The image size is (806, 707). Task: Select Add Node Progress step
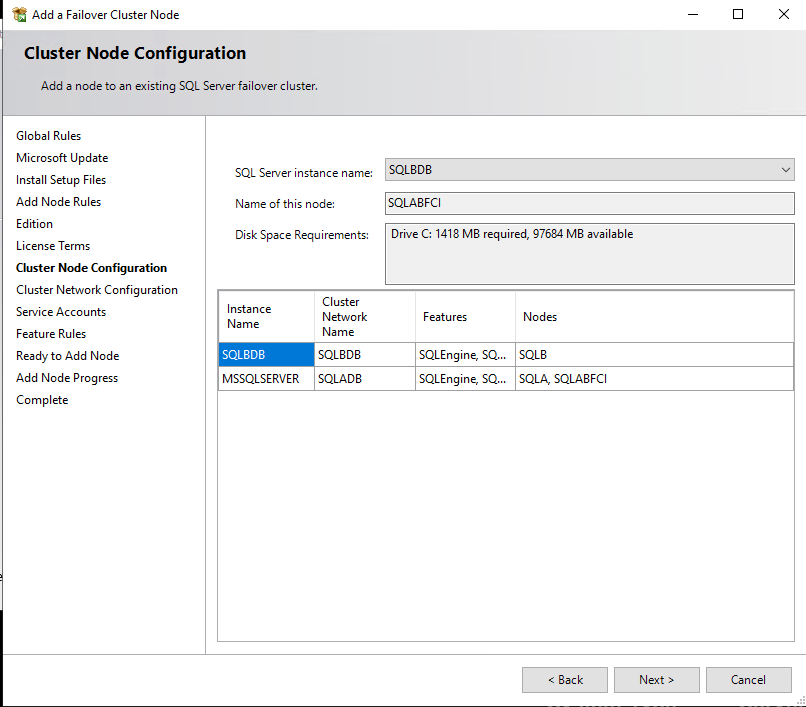click(67, 378)
